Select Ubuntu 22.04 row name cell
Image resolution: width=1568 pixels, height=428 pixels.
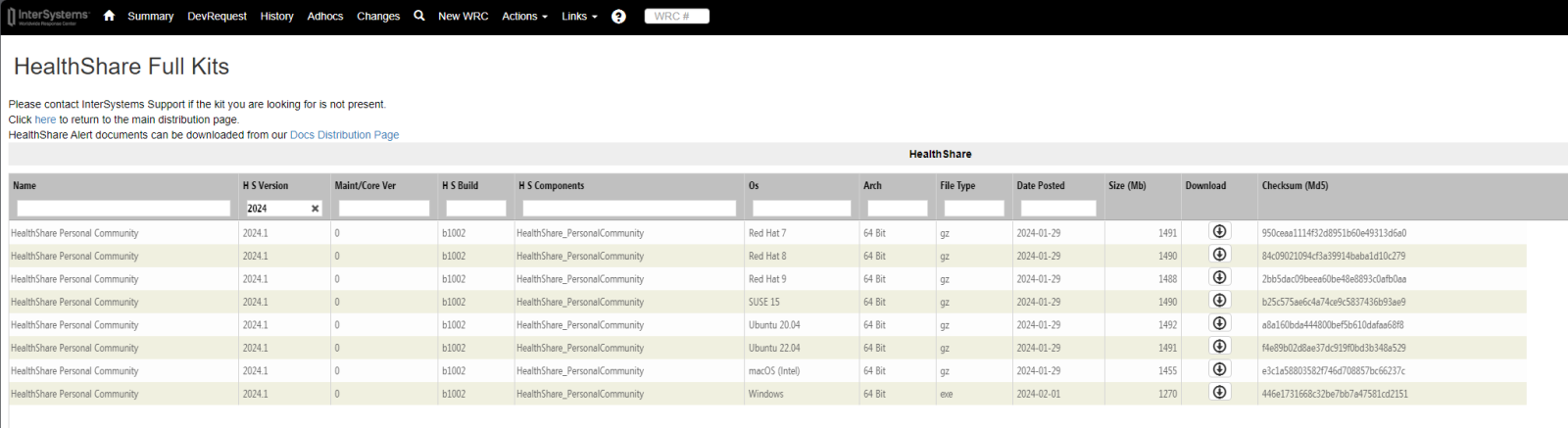74,348
